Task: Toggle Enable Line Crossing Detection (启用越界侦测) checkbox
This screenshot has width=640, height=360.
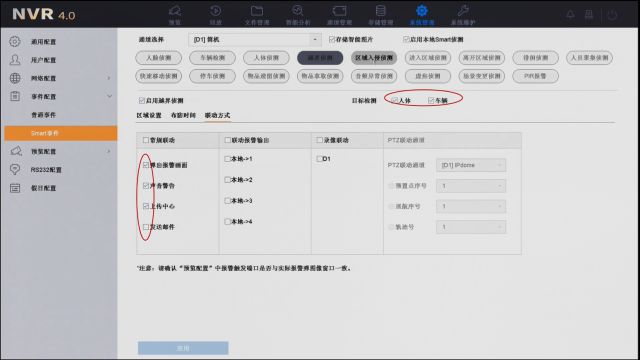Action: point(142,100)
